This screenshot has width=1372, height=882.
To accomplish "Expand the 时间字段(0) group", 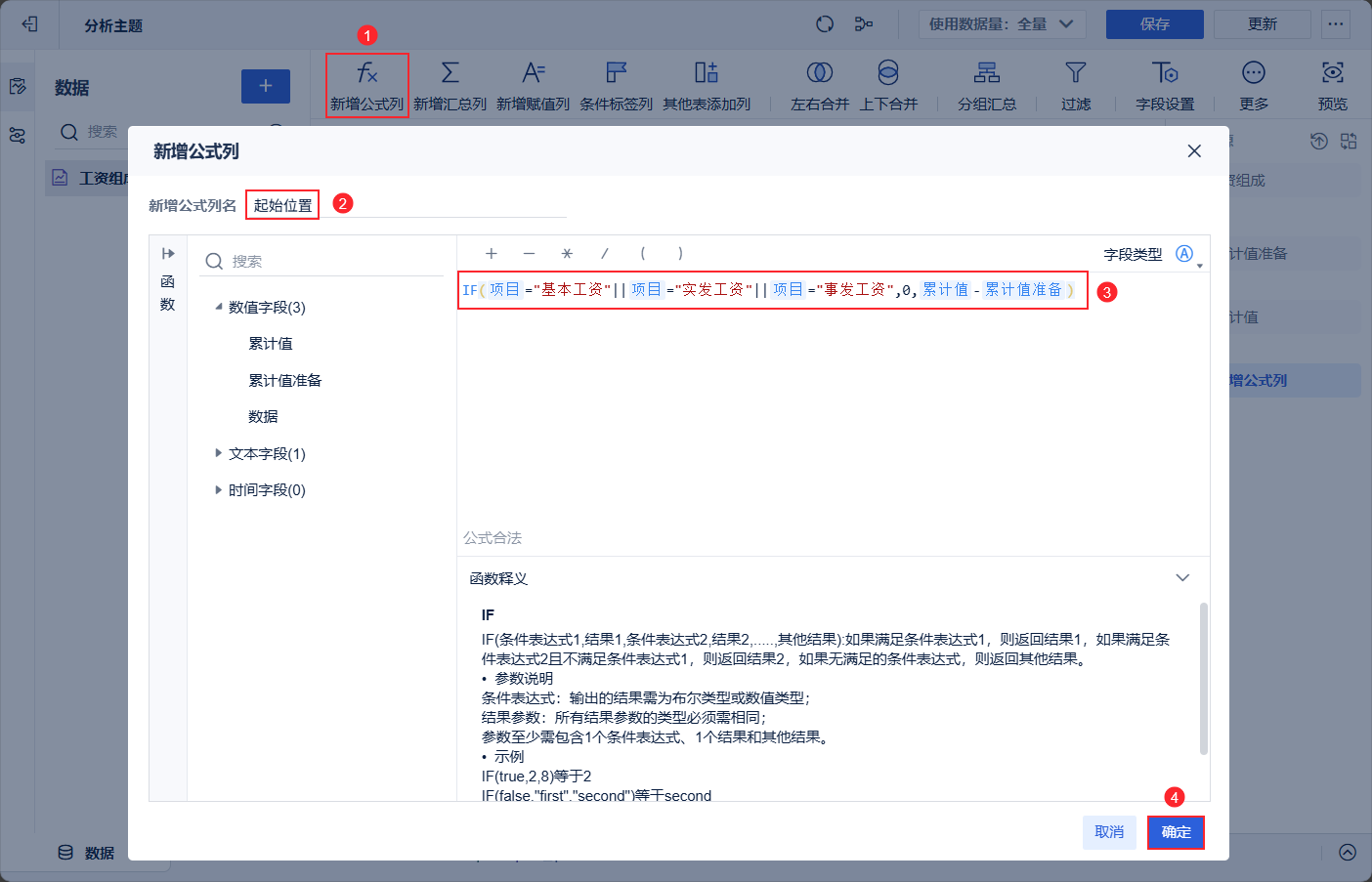I will (x=219, y=489).
